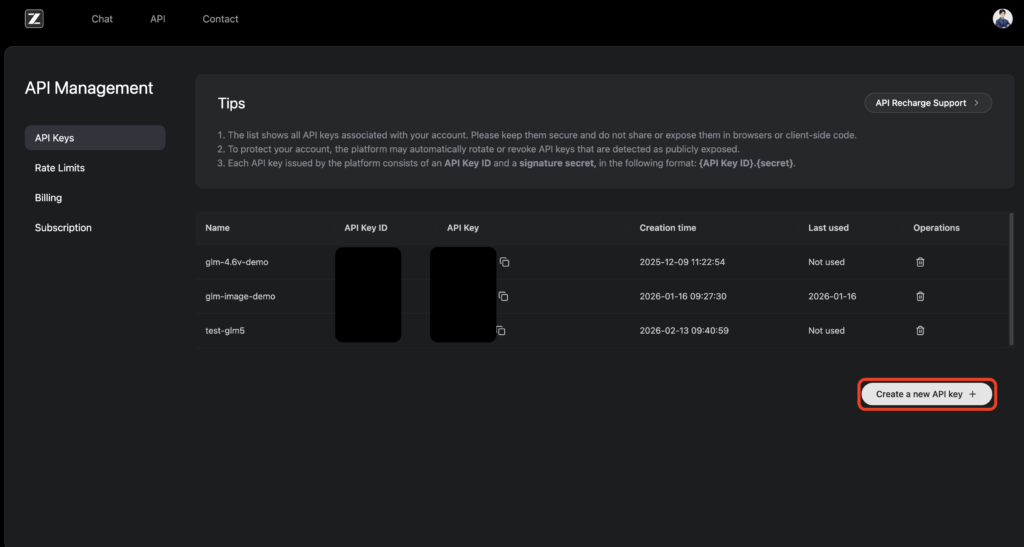Click Create a new API key button
The width and height of the screenshot is (1024, 547).
click(927, 394)
